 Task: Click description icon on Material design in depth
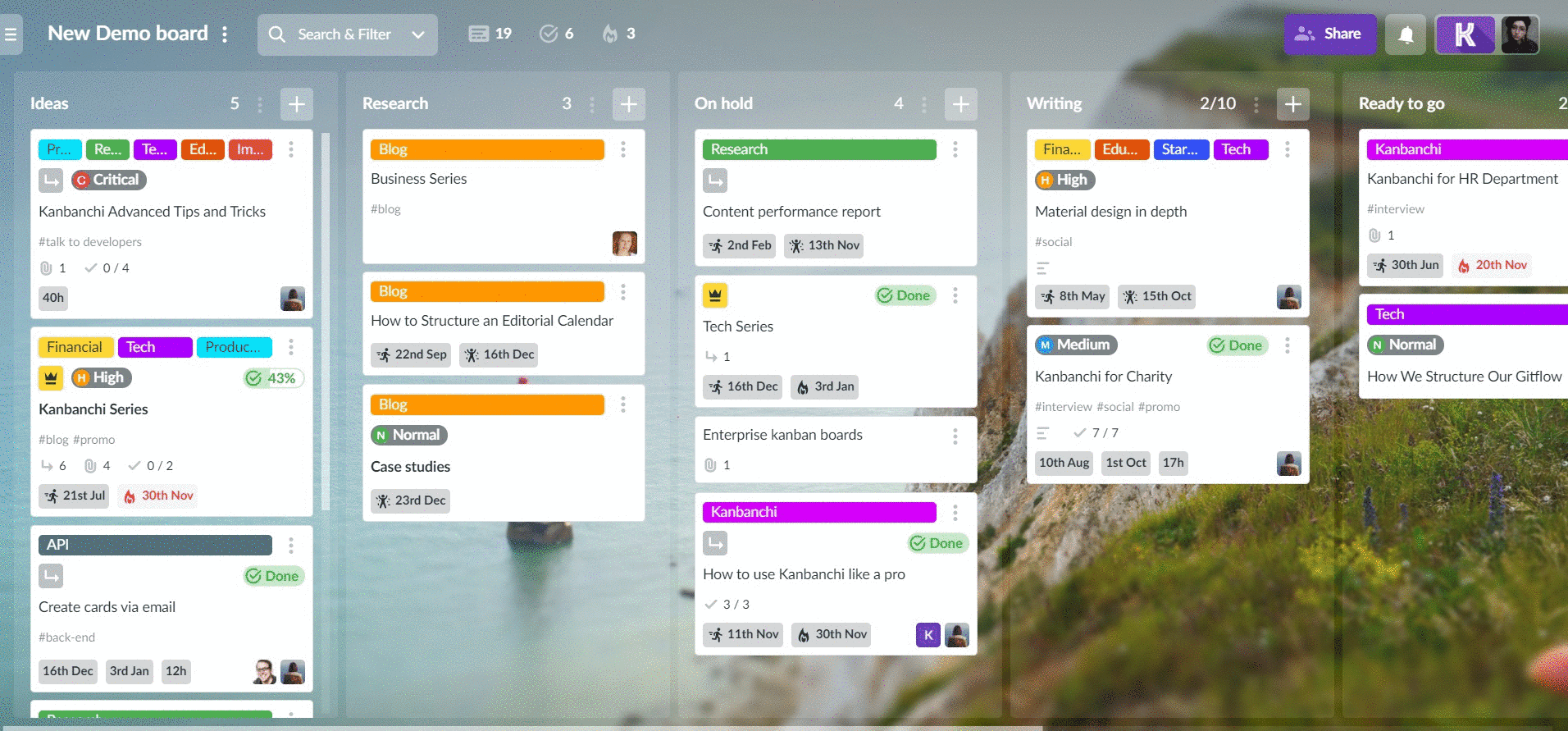click(x=1042, y=268)
